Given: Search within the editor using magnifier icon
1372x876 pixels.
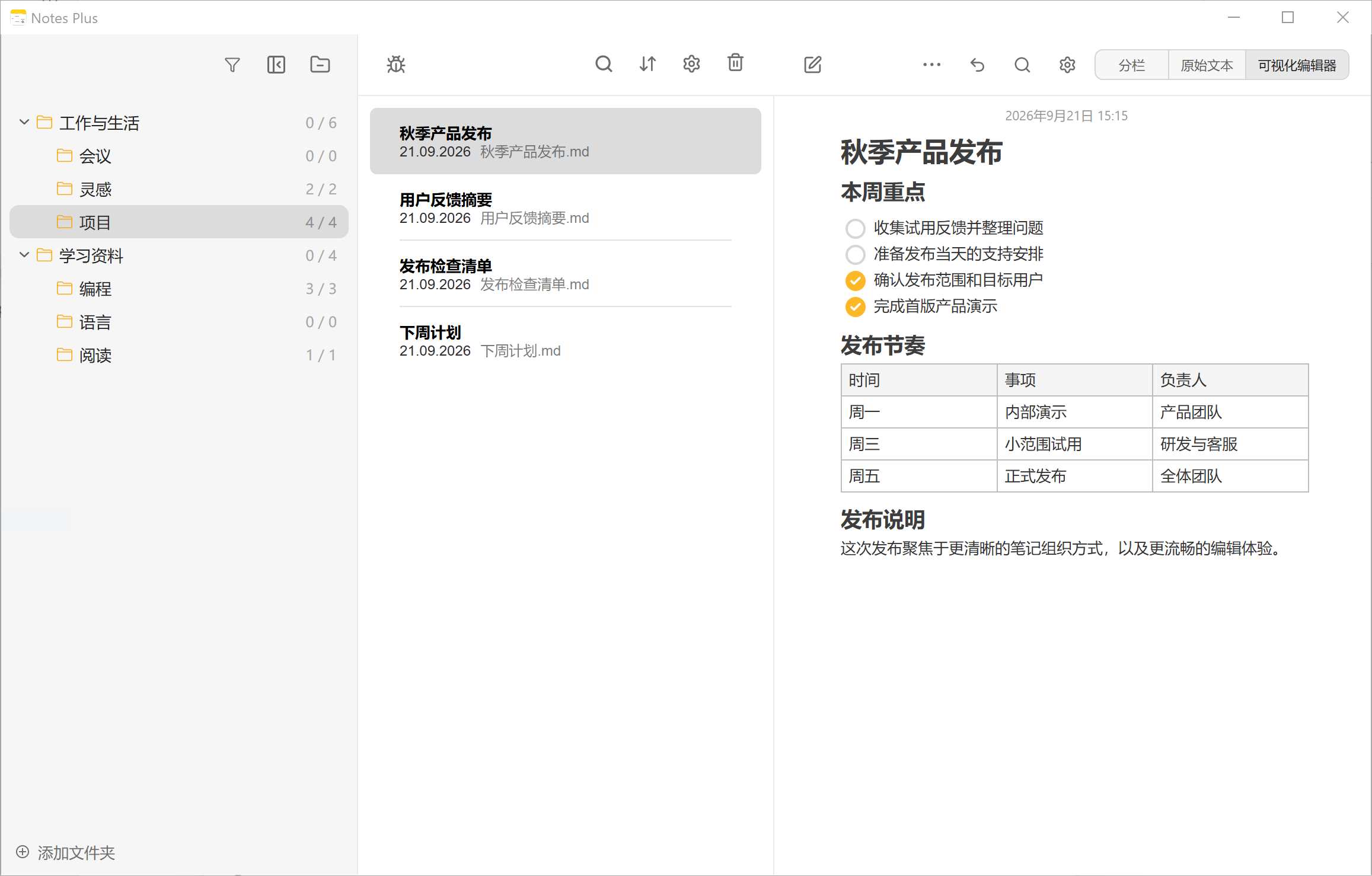Looking at the screenshot, I should click(1022, 65).
